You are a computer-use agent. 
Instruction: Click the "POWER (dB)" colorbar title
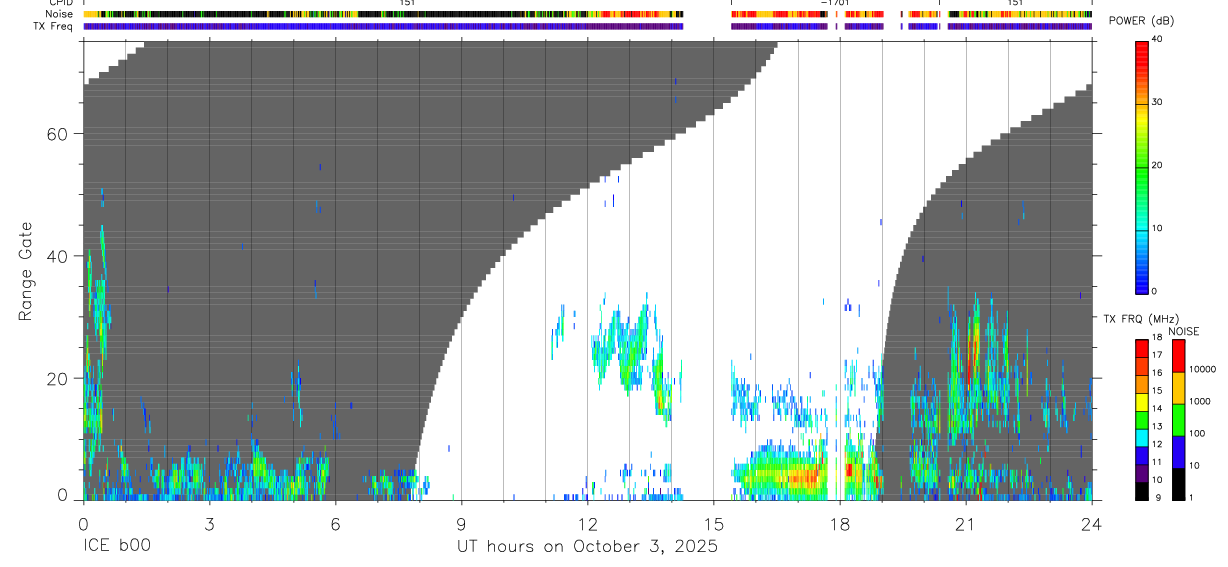1141,22
